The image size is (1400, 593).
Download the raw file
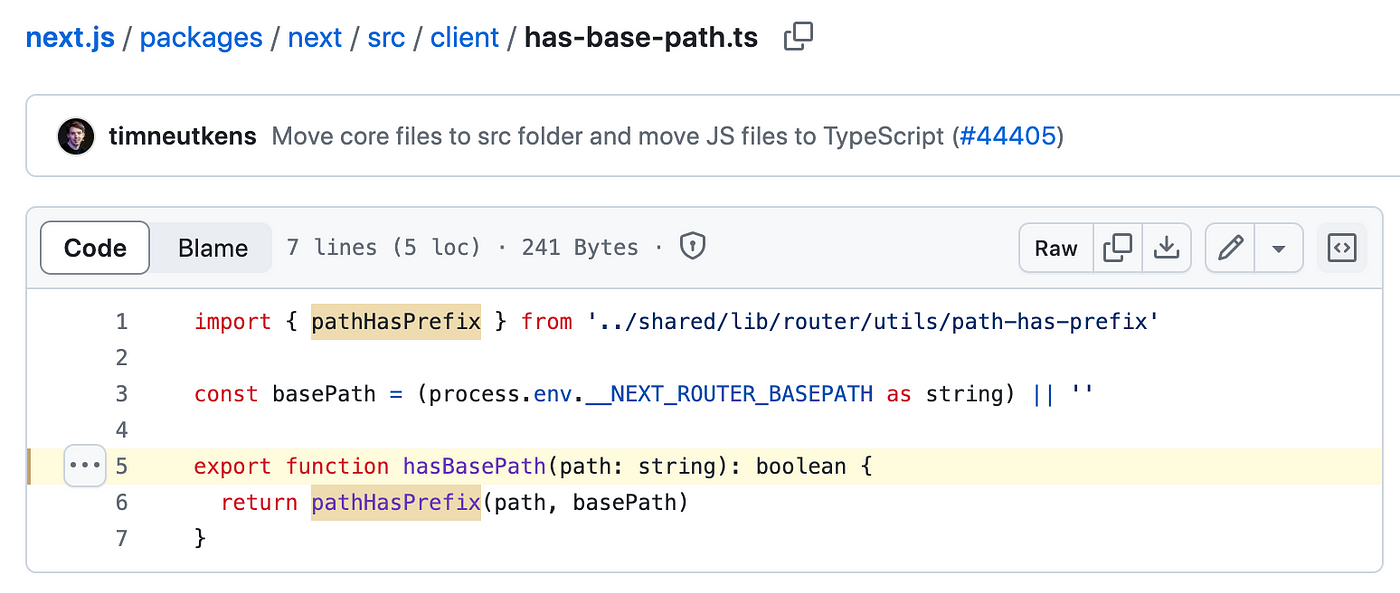click(x=1166, y=248)
